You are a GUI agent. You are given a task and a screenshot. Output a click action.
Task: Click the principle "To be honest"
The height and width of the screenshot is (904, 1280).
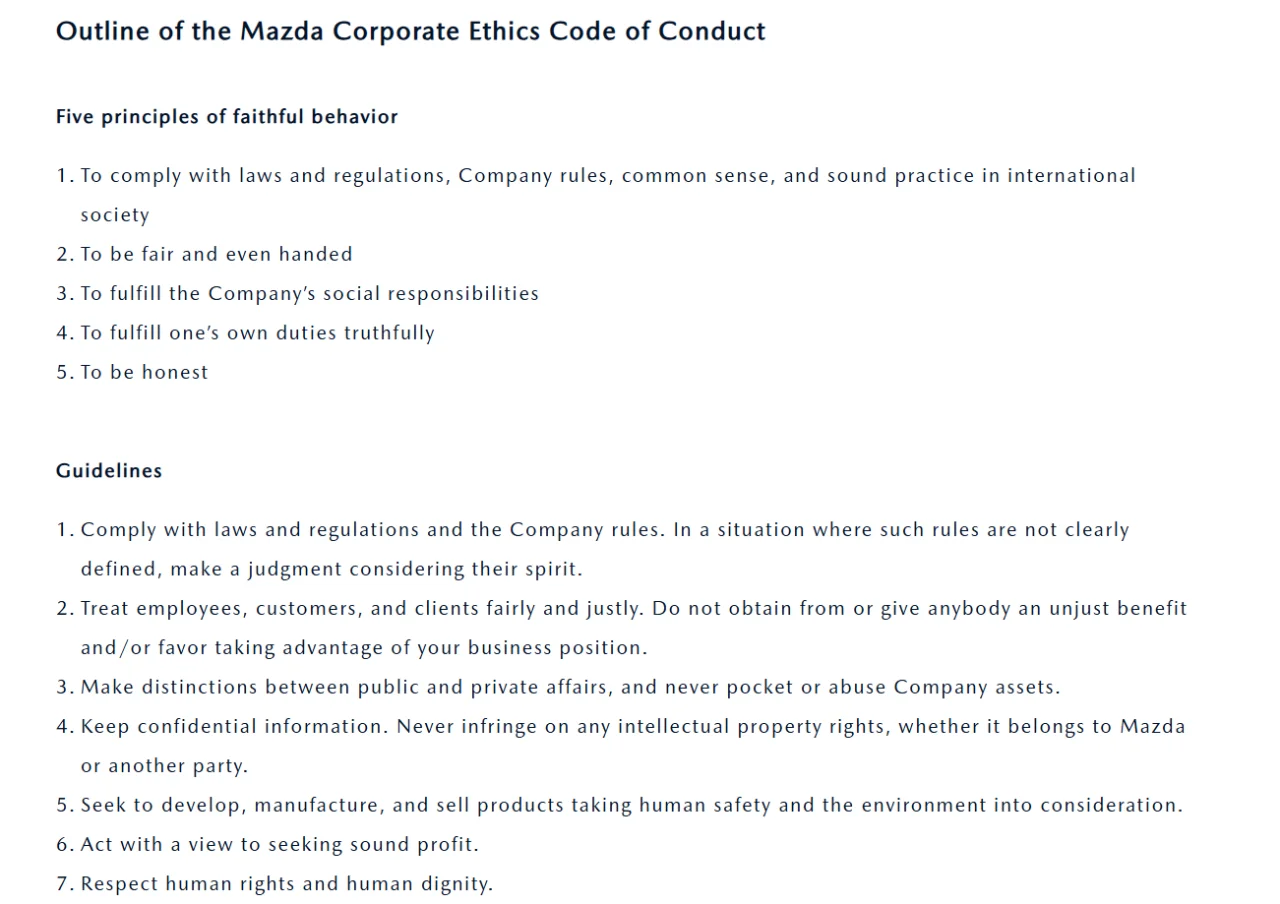click(144, 372)
